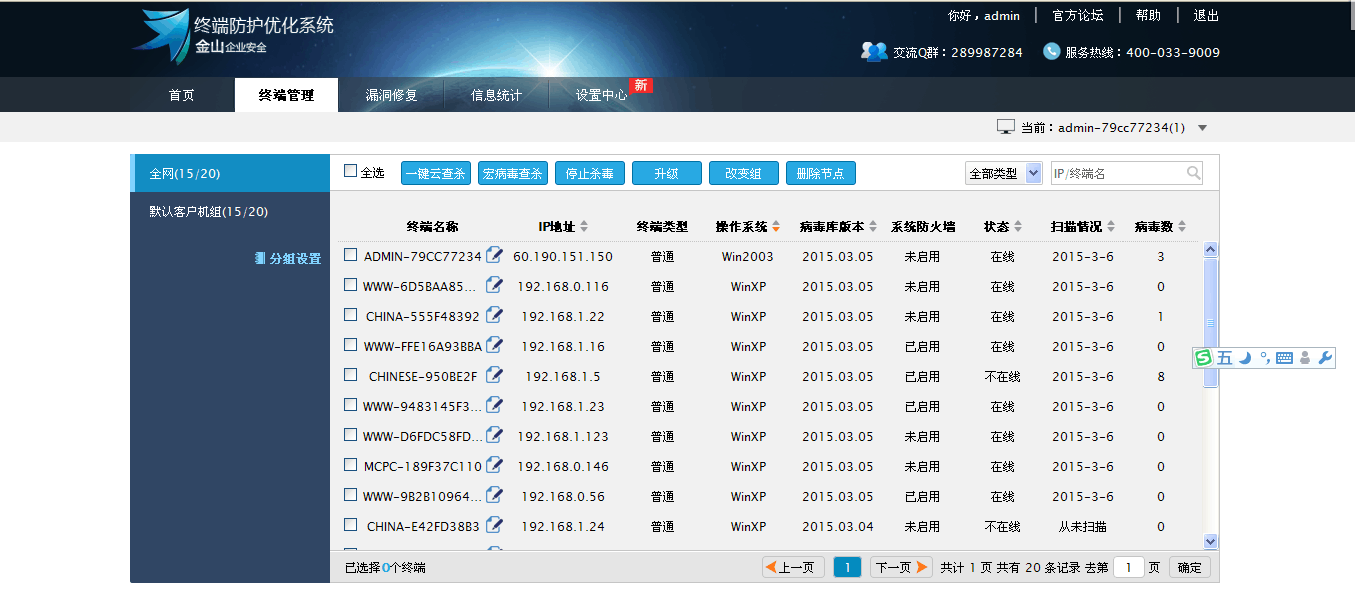Viewport: 1355px width, 605px height.
Task: Edit name icon for CHINESE-950BE2F
Action: (494, 375)
